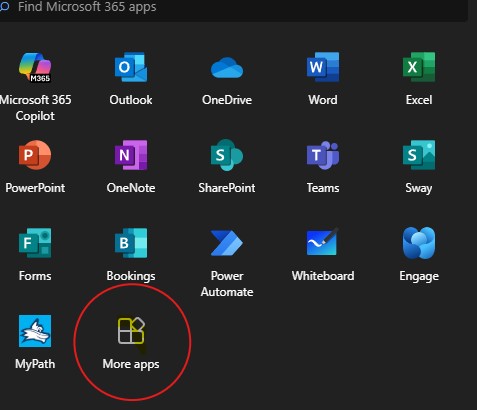Launch the Whiteboard app icon
The height and width of the screenshot is (410, 477).
pos(322,242)
